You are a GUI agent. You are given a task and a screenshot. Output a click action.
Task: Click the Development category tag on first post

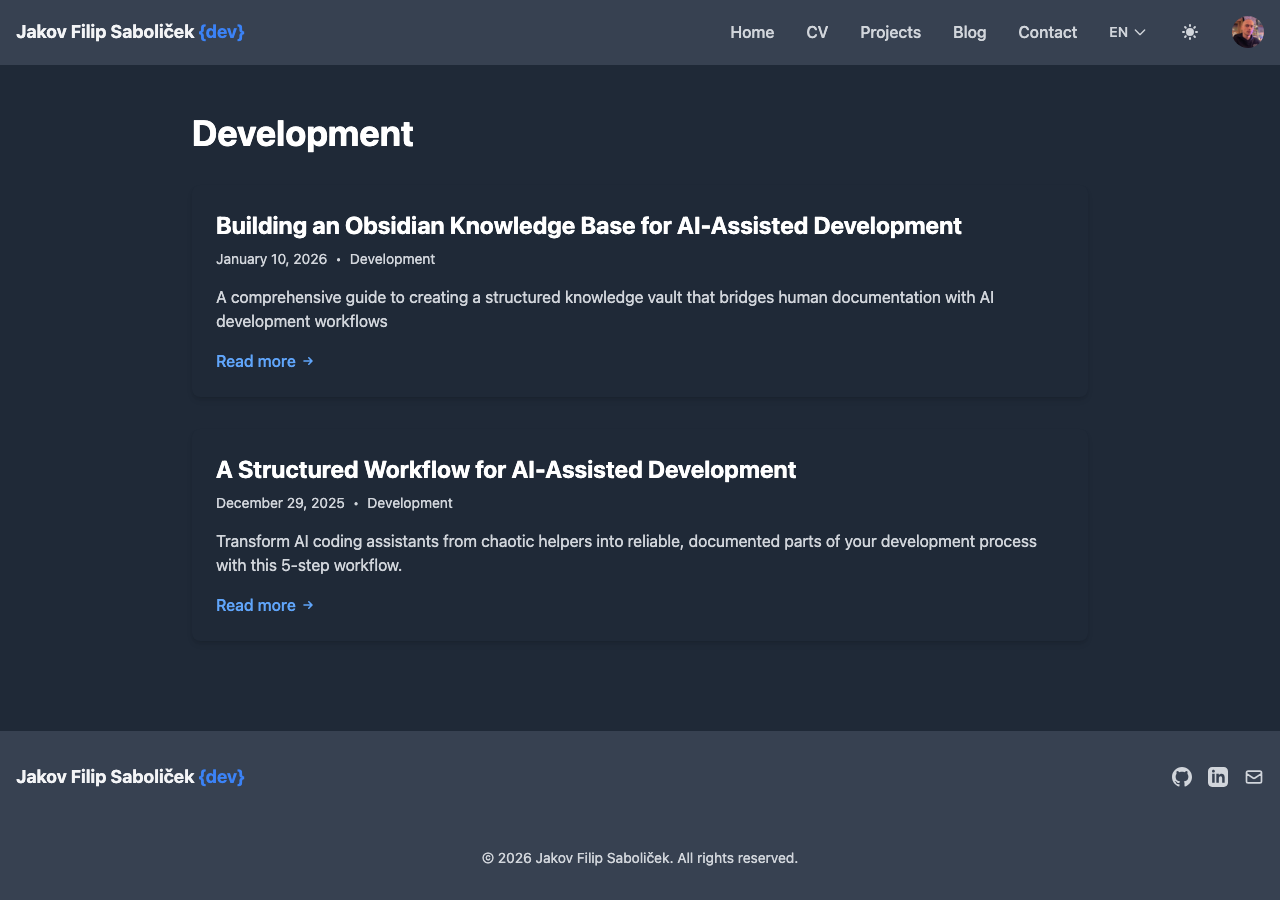pos(392,259)
